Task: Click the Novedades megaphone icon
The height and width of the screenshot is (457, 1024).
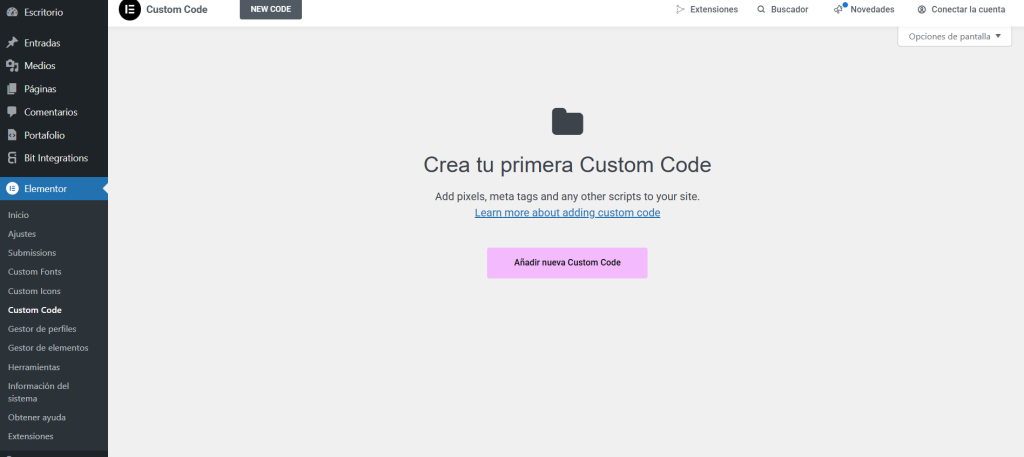Action: pyautogui.click(x=839, y=9)
